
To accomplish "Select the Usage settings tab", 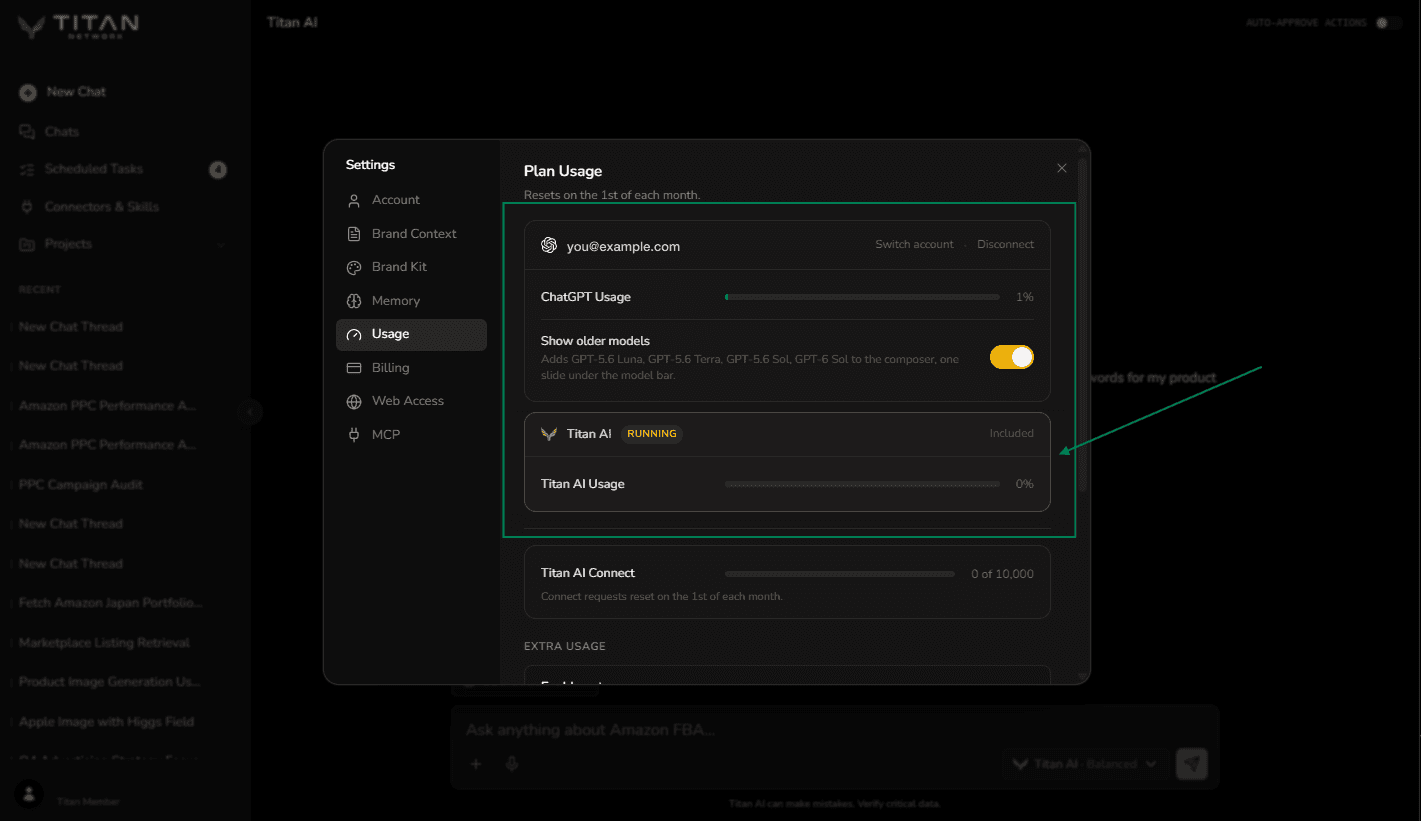I will [x=411, y=335].
